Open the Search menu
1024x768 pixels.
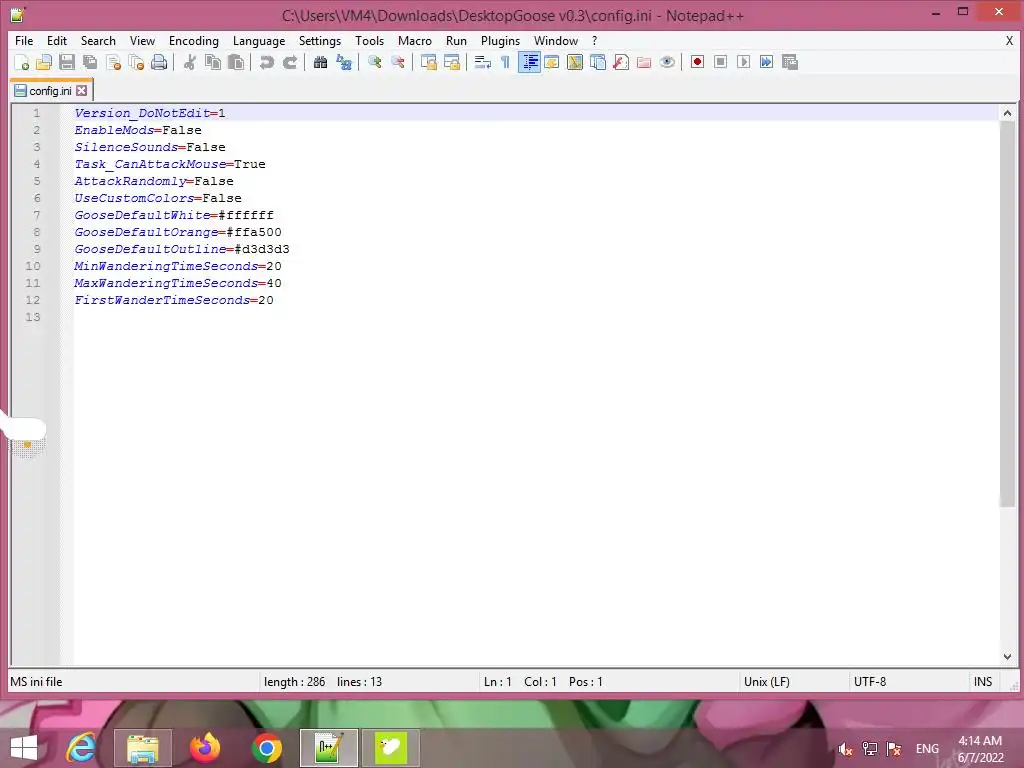(x=98, y=40)
